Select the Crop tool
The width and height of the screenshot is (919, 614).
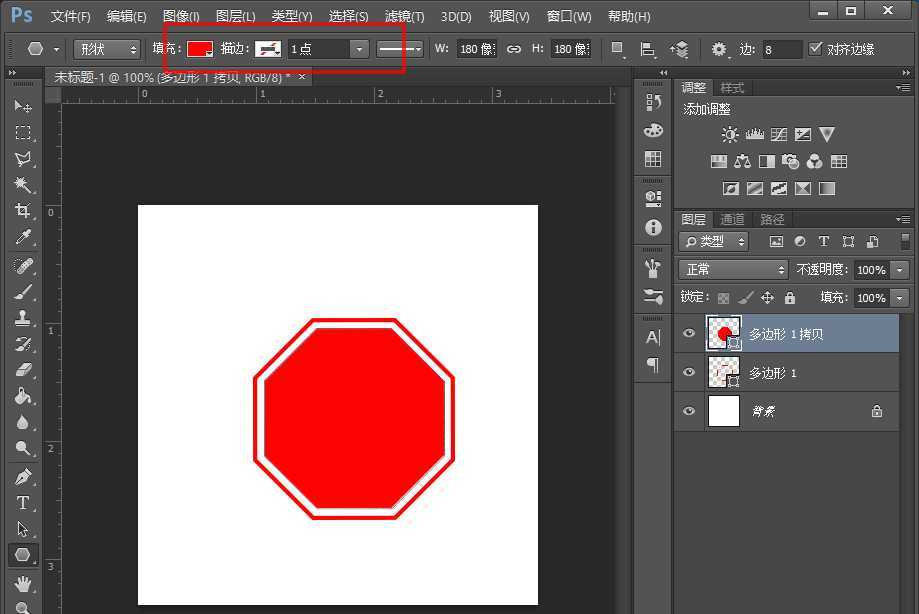[x=22, y=211]
